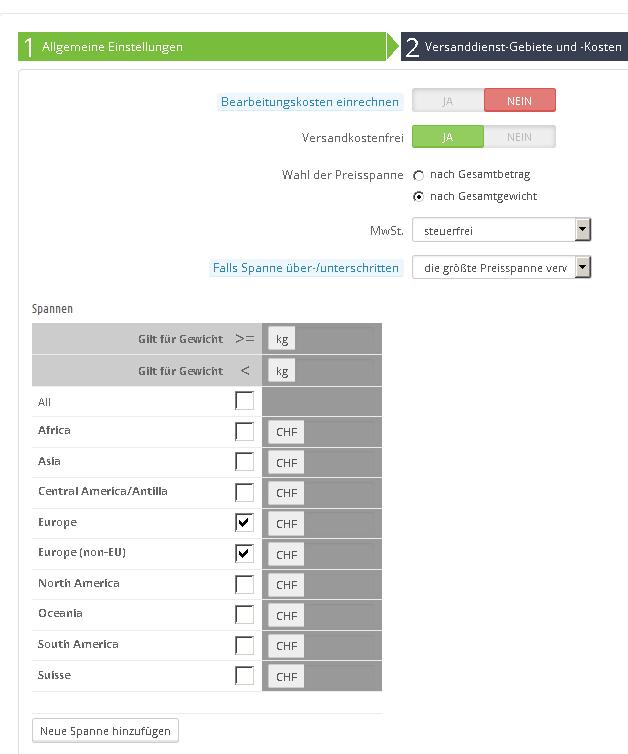Screen dimensions: 628x754
Task: Tick the Asia zone checkbox
Action: 244,462
